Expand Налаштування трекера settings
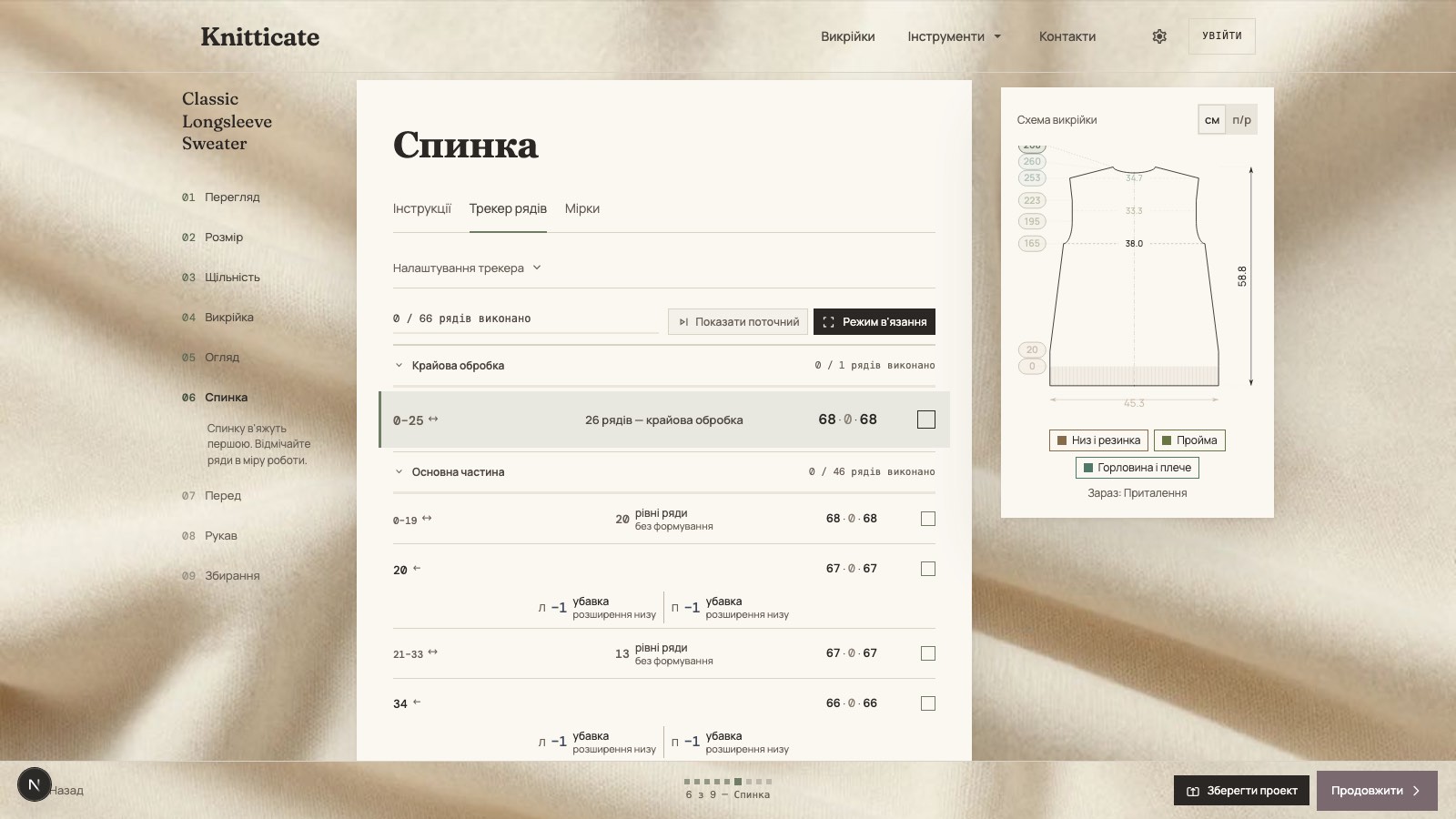This screenshot has height=819, width=1456. coord(467,268)
